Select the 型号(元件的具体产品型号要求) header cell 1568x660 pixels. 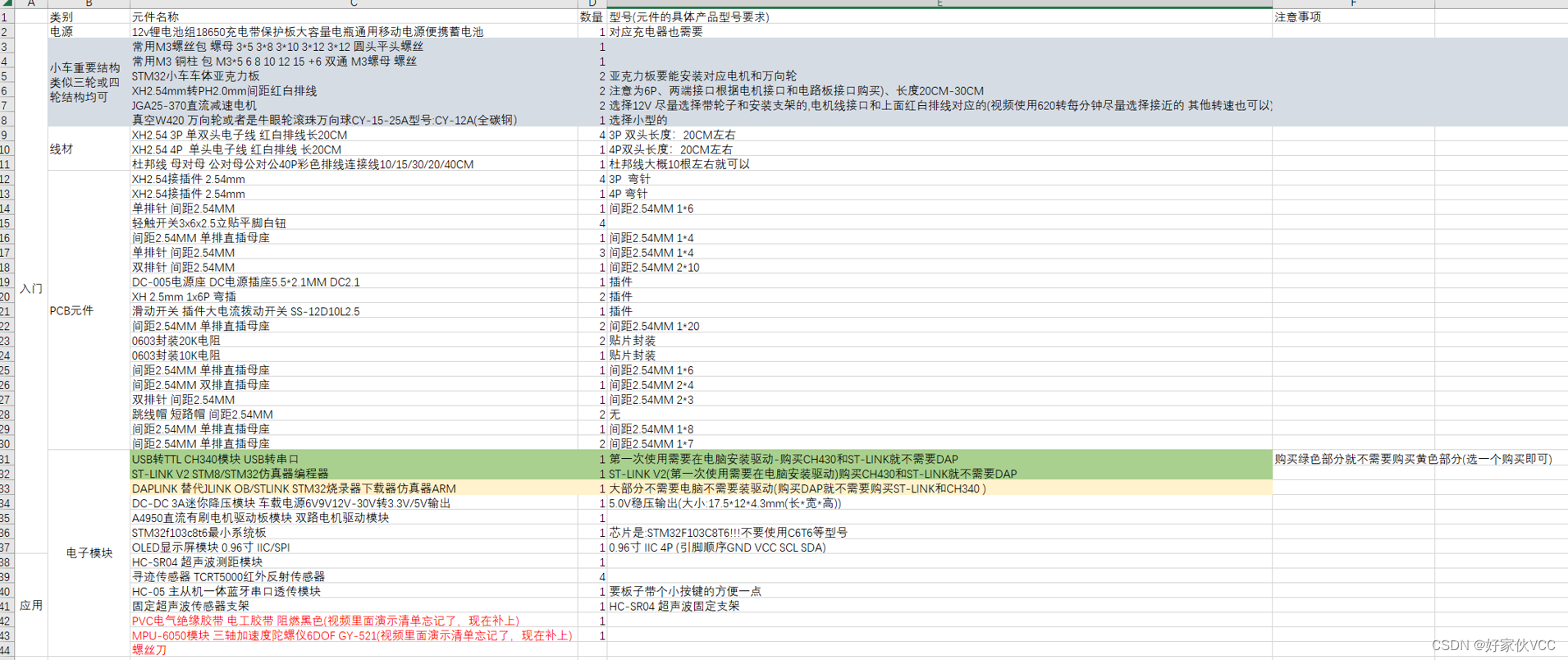(939, 16)
